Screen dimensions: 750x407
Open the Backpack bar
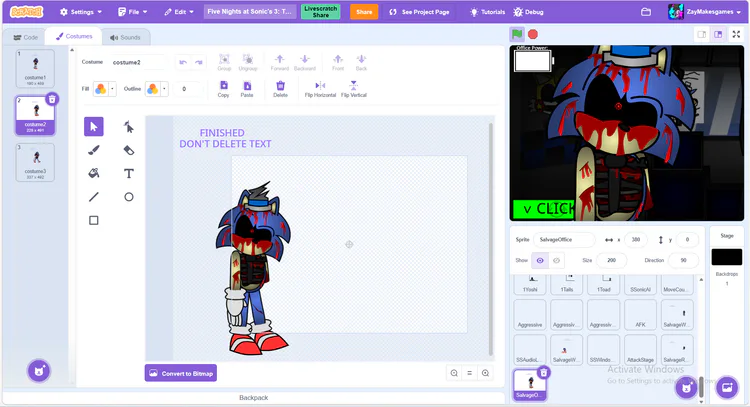[254, 397]
